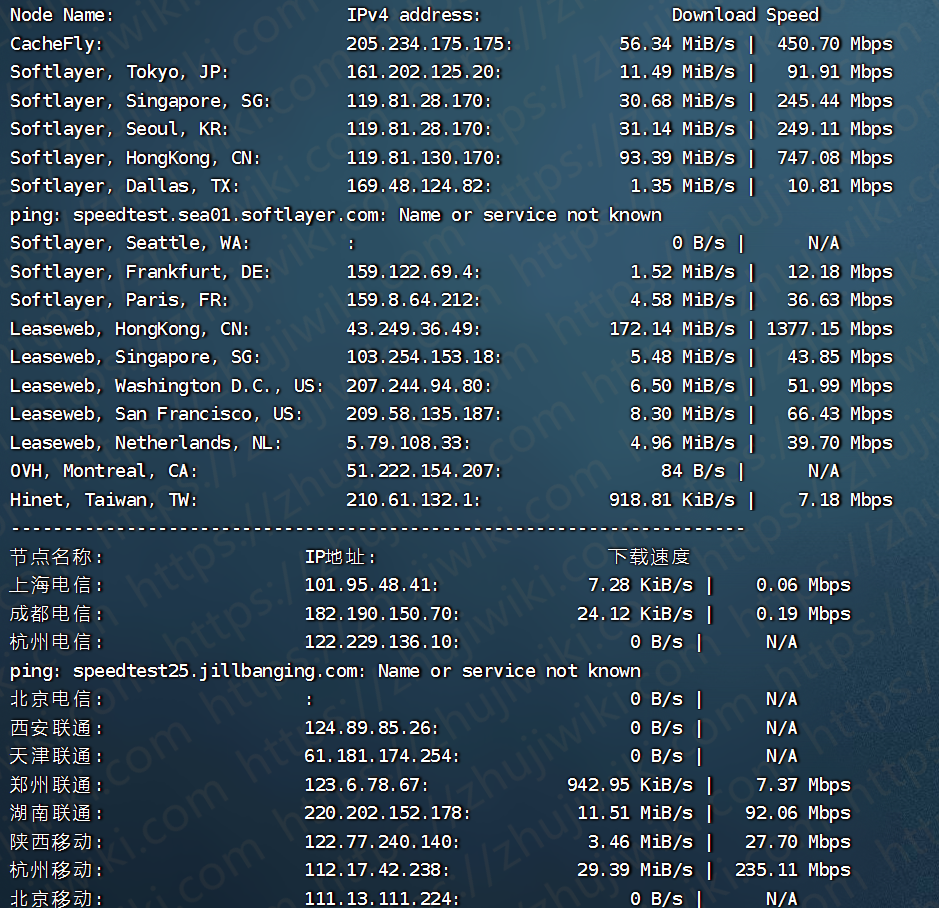Image resolution: width=939 pixels, height=908 pixels.
Task: Select IP 101.95.48.41
Action: (x=371, y=585)
